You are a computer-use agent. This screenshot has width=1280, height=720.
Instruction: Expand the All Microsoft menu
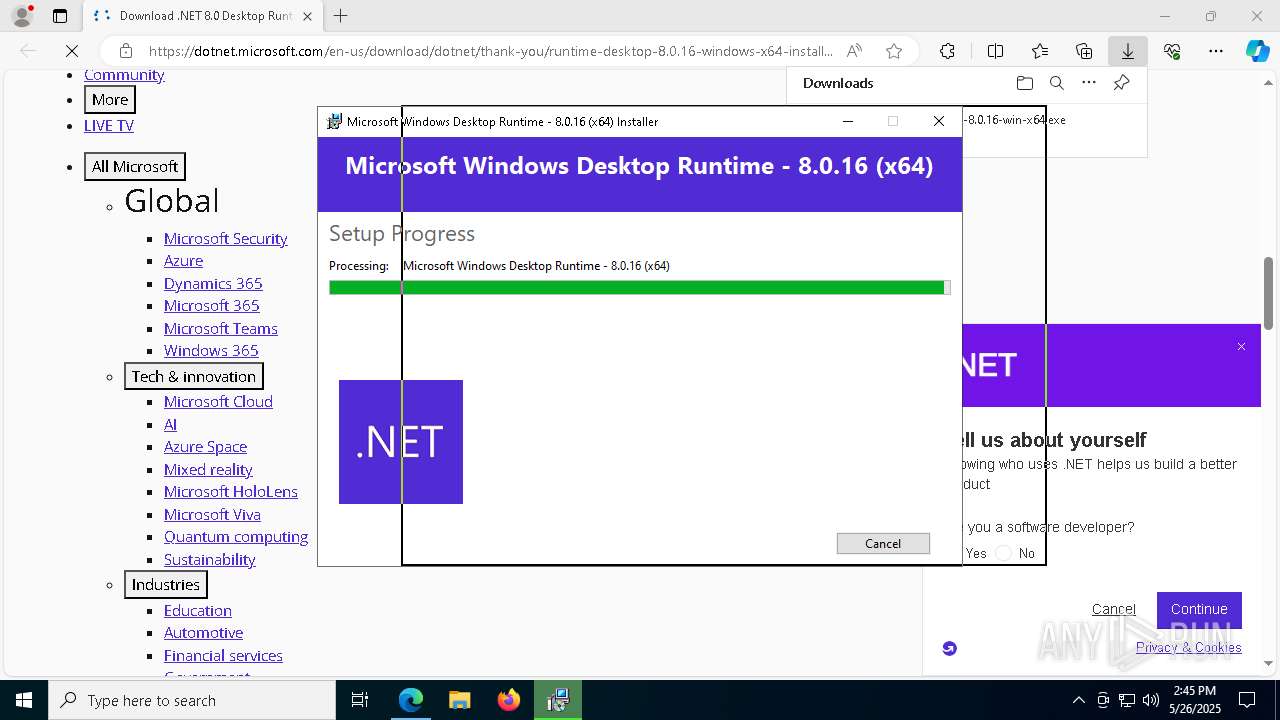click(135, 166)
